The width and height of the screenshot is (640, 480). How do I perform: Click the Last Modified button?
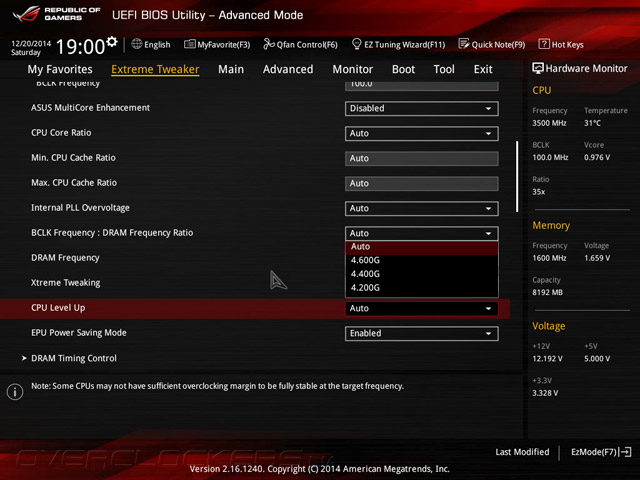click(522, 452)
